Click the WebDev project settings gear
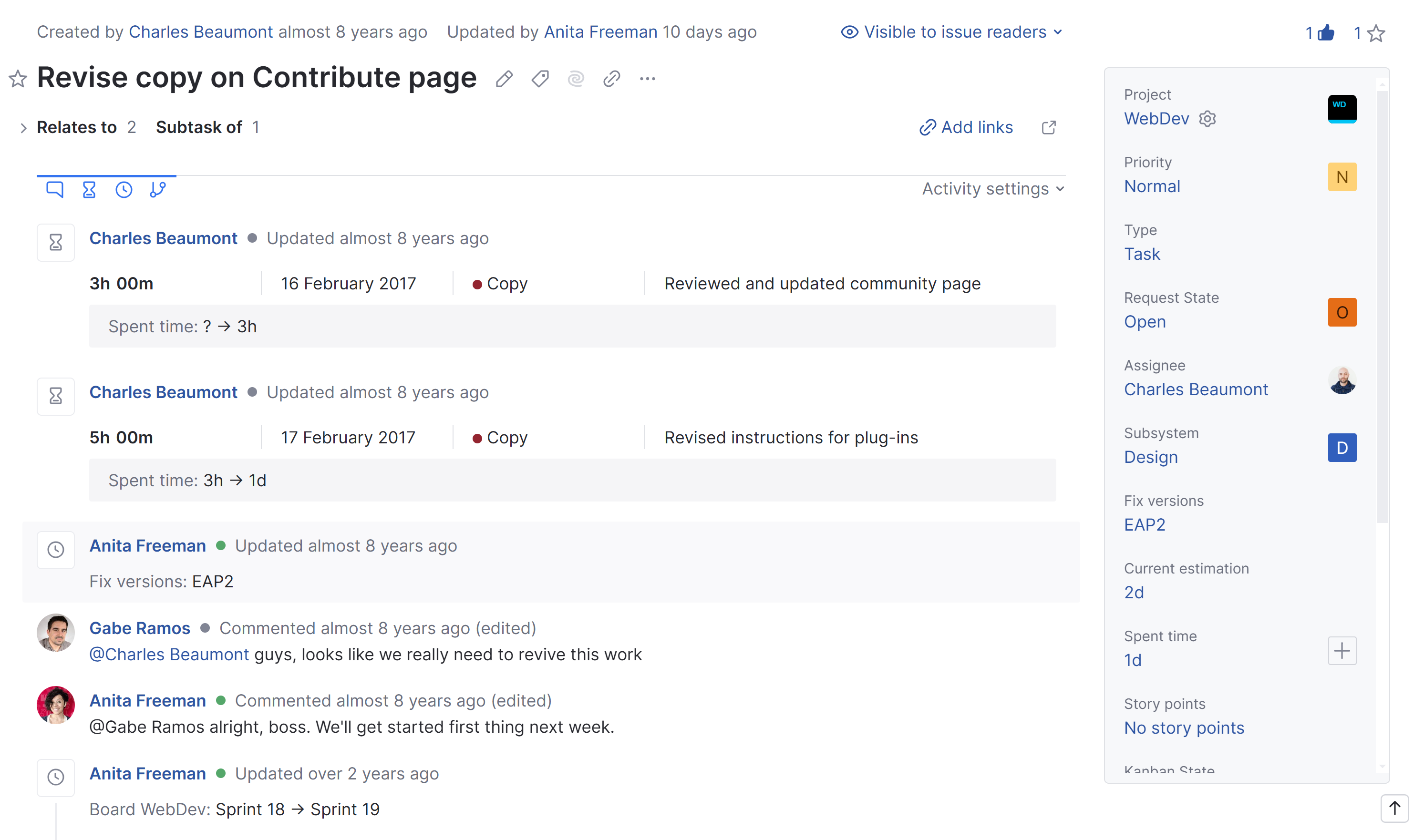The width and height of the screenshot is (1424, 840). tap(1207, 119)
